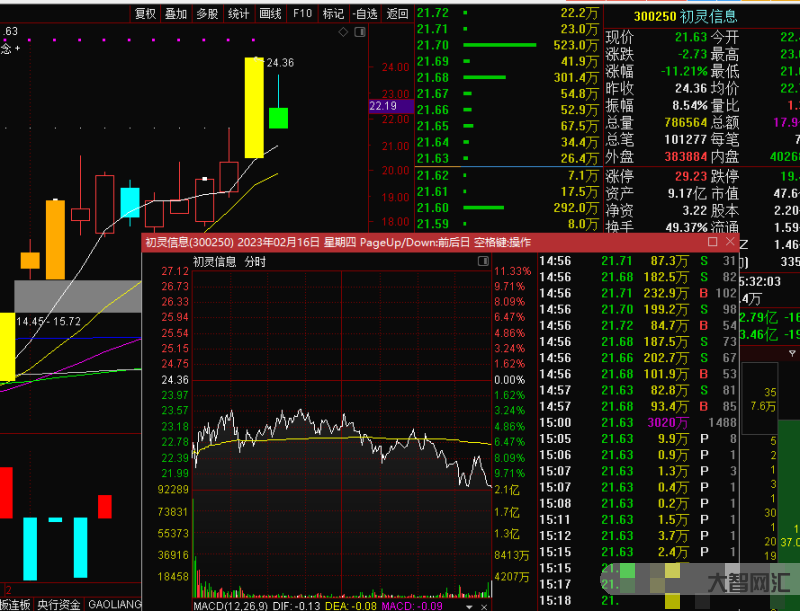Select the GAOLIANG indicator tab
800x611 pixels.
tap(115, 604)
